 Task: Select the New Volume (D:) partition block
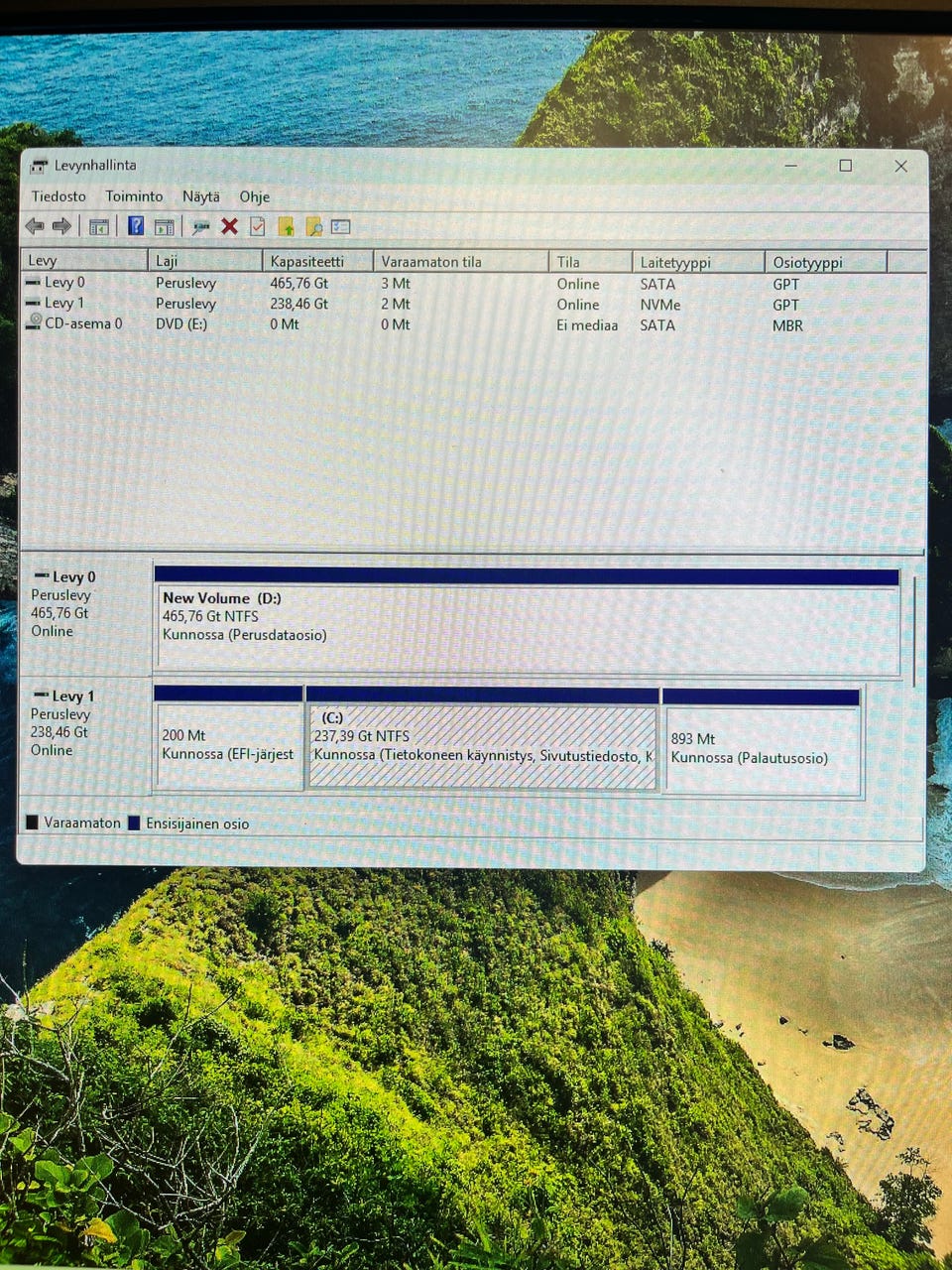527,622
